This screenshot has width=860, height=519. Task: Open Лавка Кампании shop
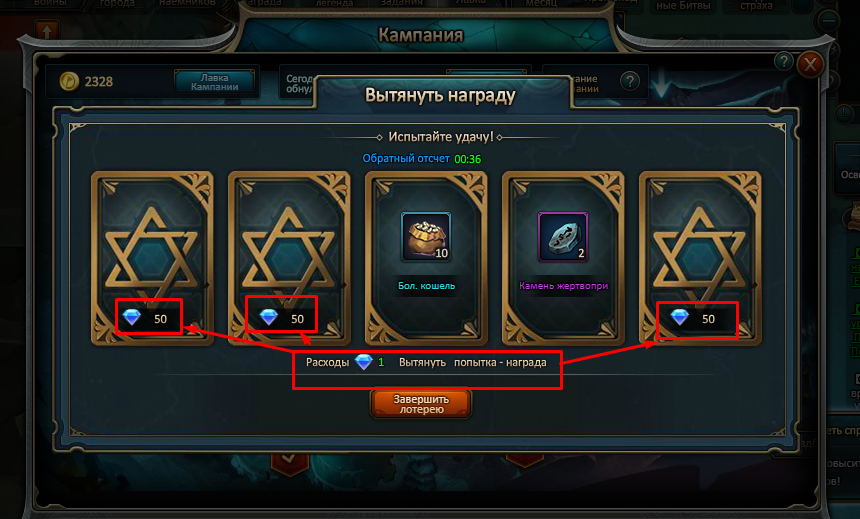click(x=214, y=82)
